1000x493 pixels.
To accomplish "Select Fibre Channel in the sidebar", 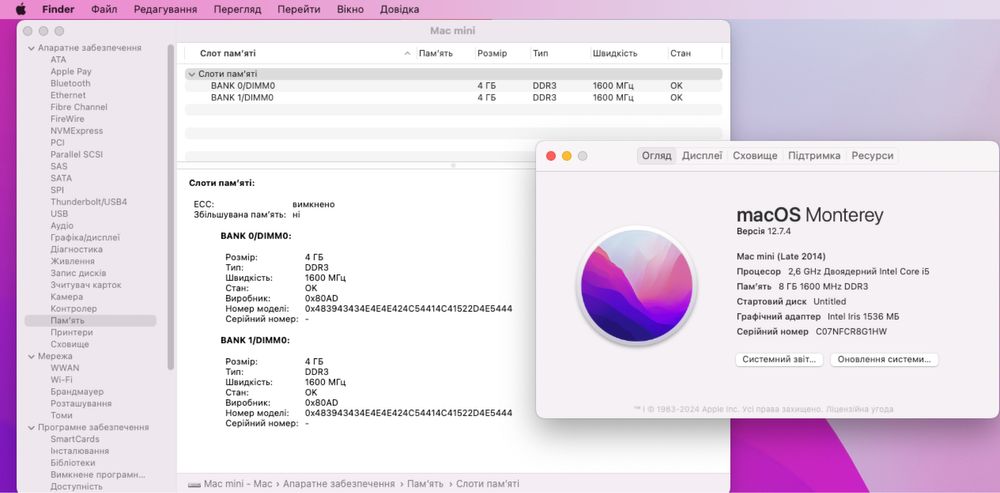I will coord(79,107).
